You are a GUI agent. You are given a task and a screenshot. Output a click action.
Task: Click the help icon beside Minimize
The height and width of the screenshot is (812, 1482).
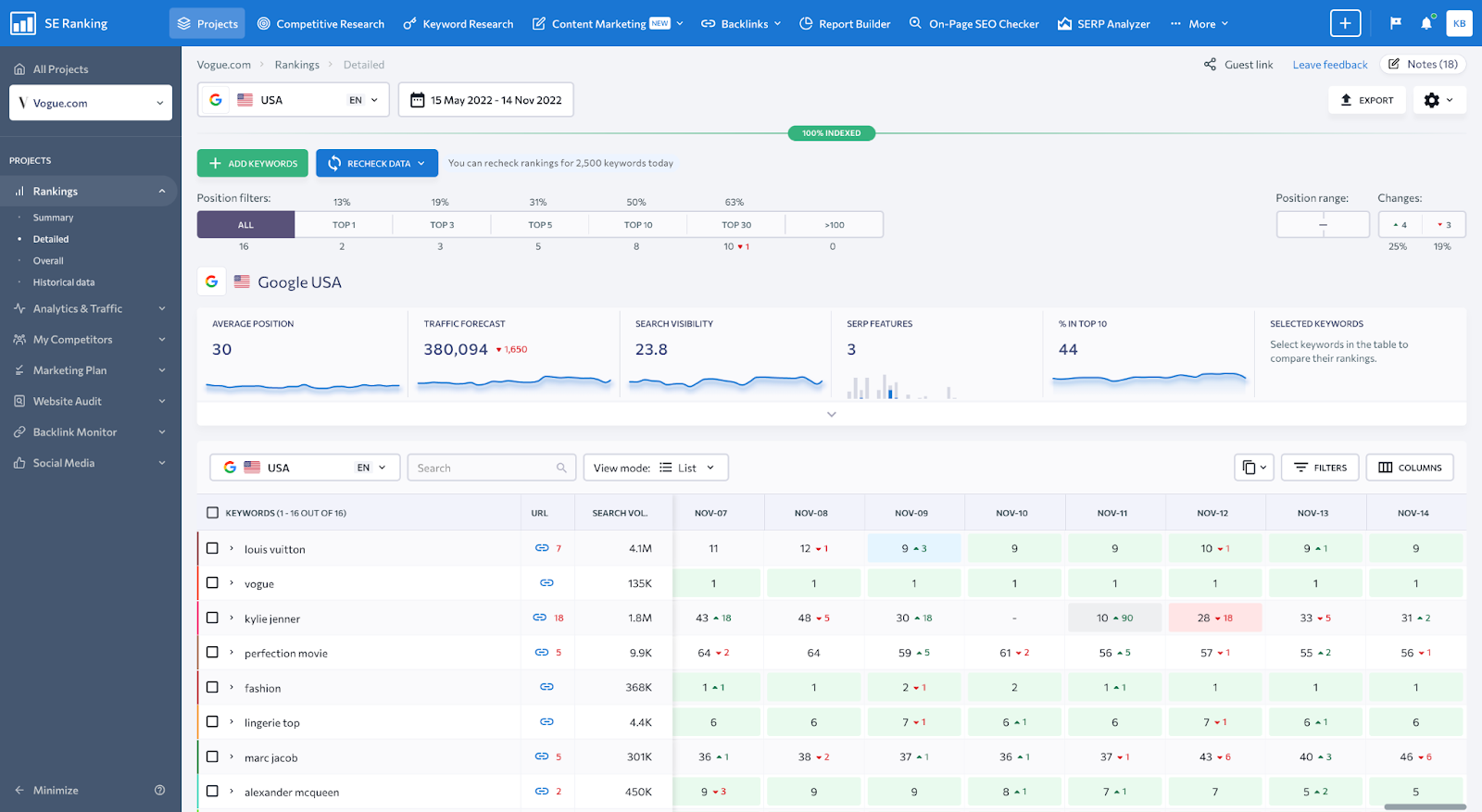[x=159, y=791]
